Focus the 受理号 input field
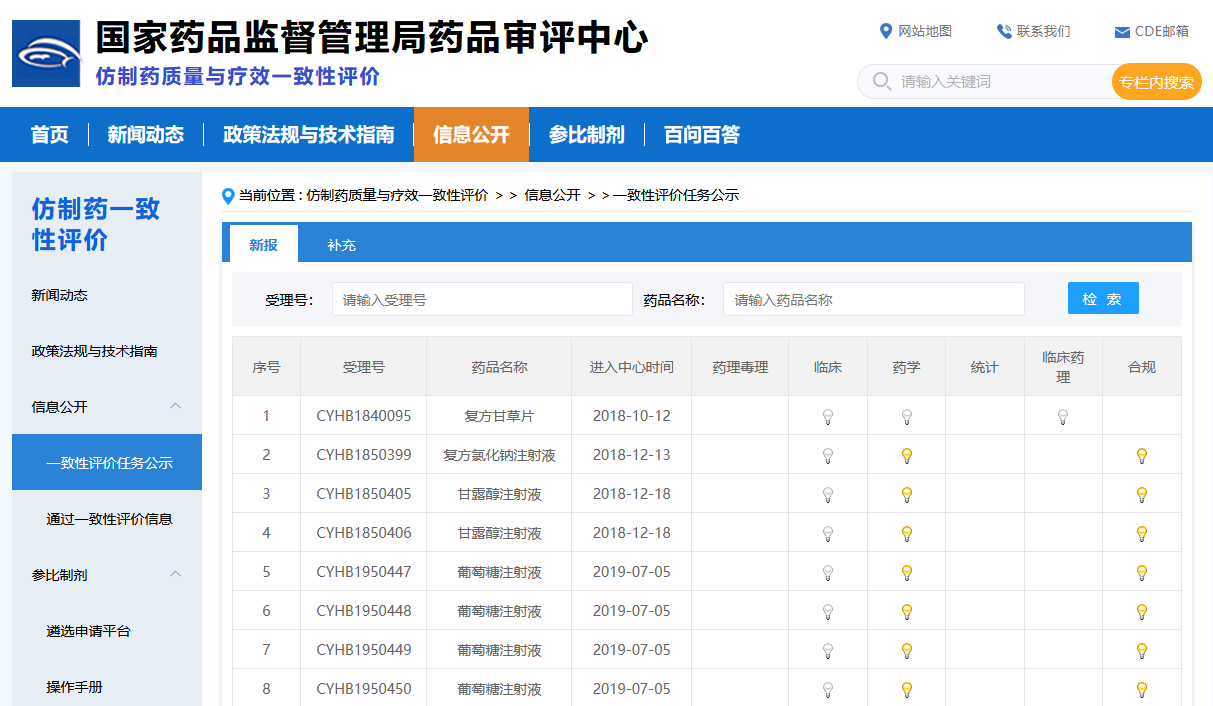 [482, 300]
